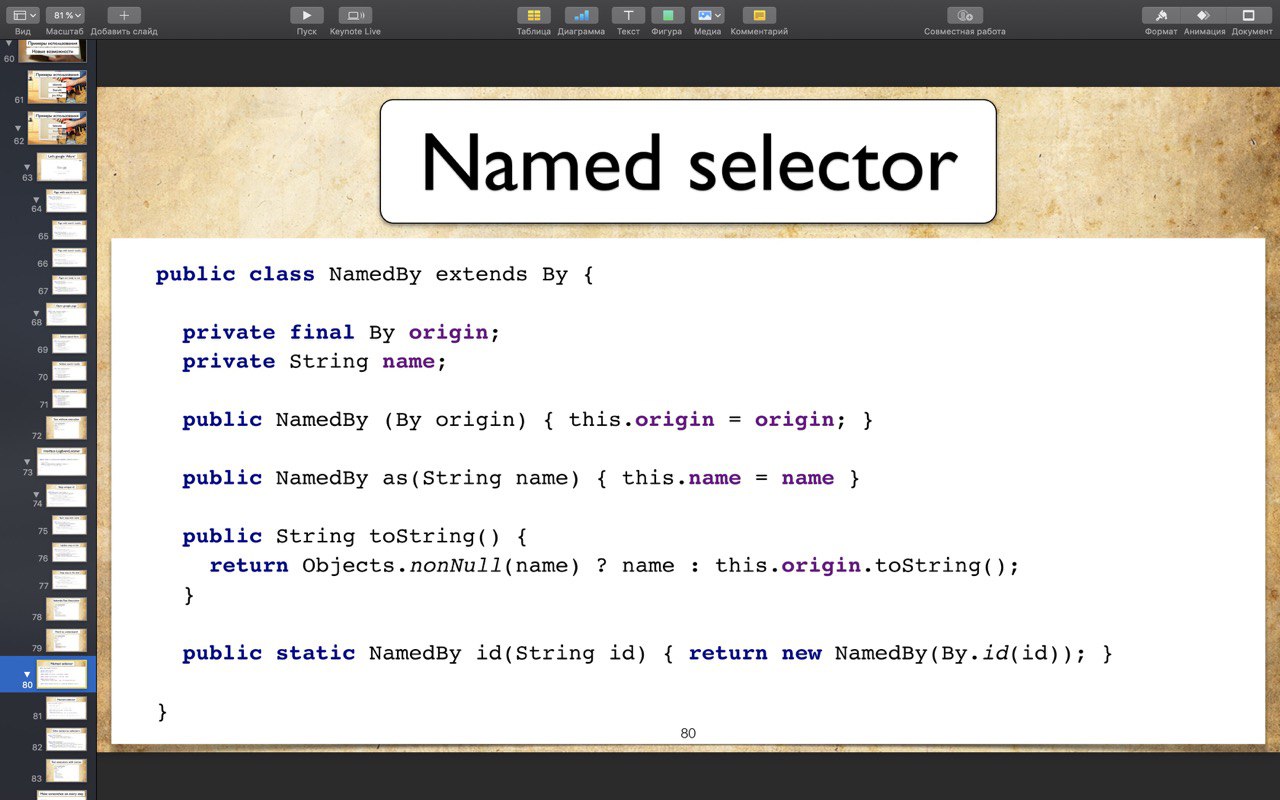Select slide 72 thumbnail
This screenshot has height=800, width=1280.
click(66, 428)
